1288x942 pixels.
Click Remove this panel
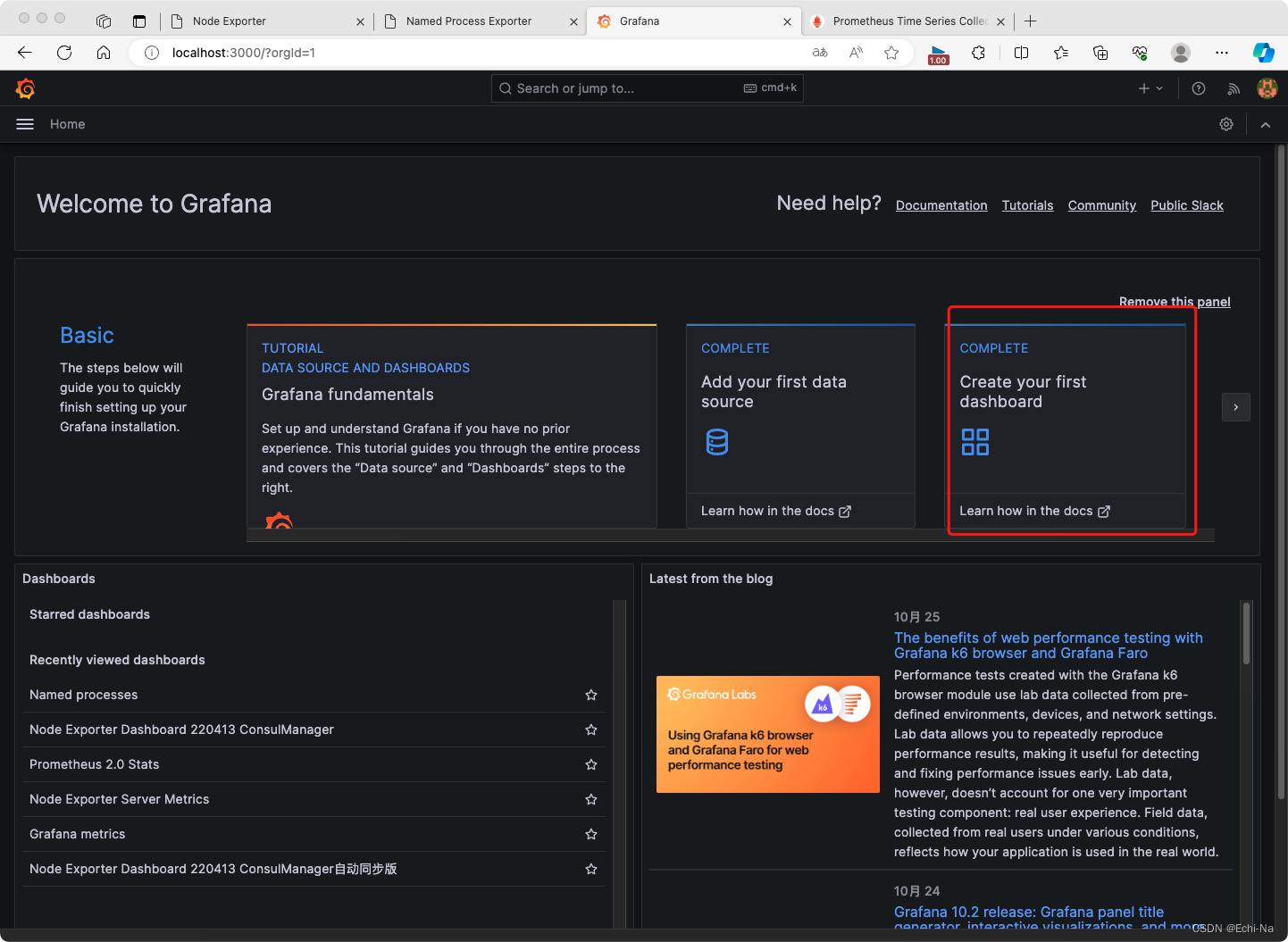point(1175,302)
